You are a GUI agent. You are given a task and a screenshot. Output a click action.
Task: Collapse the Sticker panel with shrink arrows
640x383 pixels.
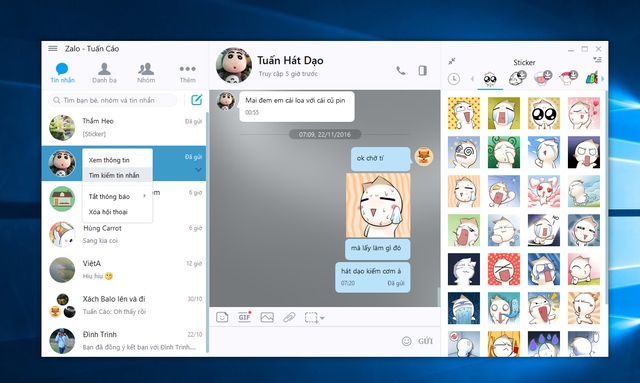(x=451, y=61)
